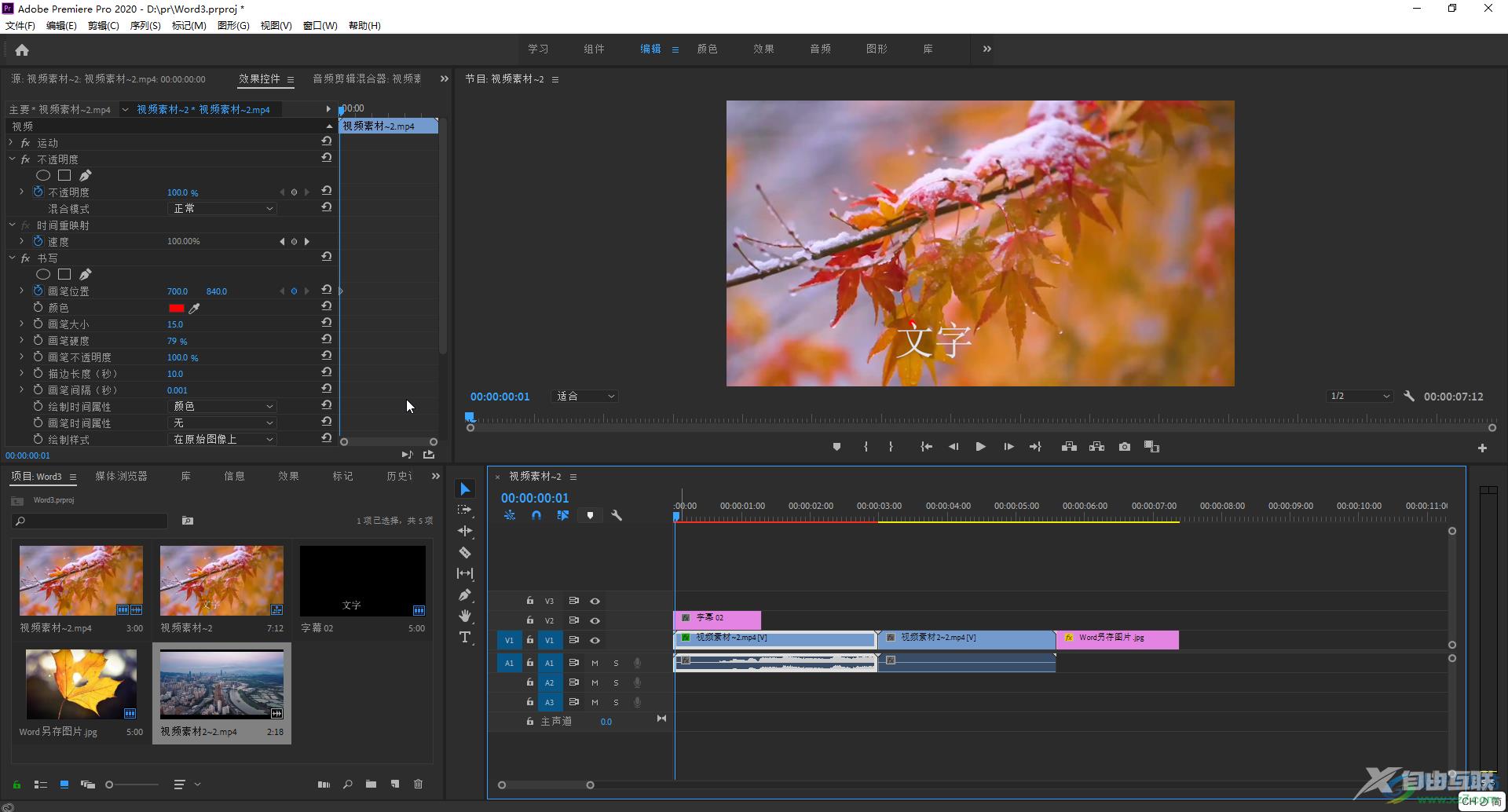Click the red 颜色 swatch

click(176, 309)
